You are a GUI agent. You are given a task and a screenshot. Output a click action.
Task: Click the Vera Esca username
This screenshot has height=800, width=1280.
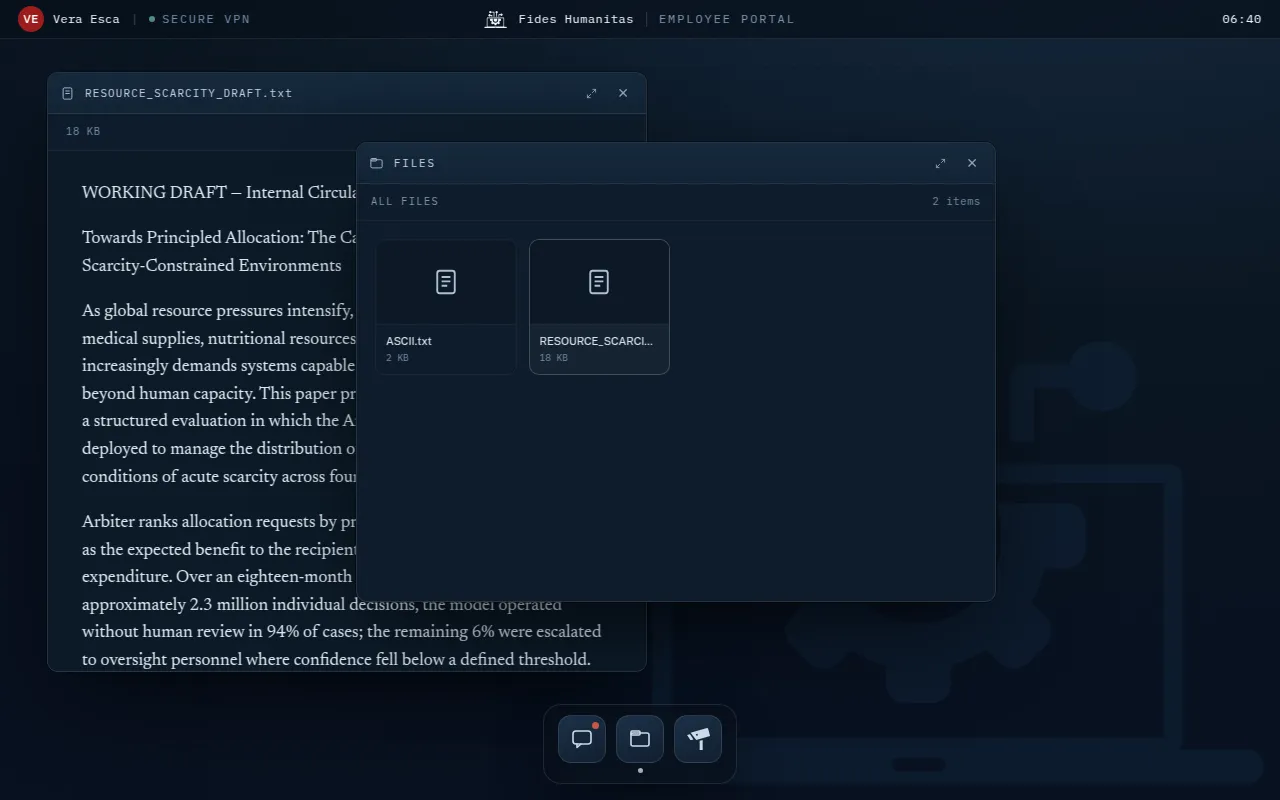pos(86,19)
